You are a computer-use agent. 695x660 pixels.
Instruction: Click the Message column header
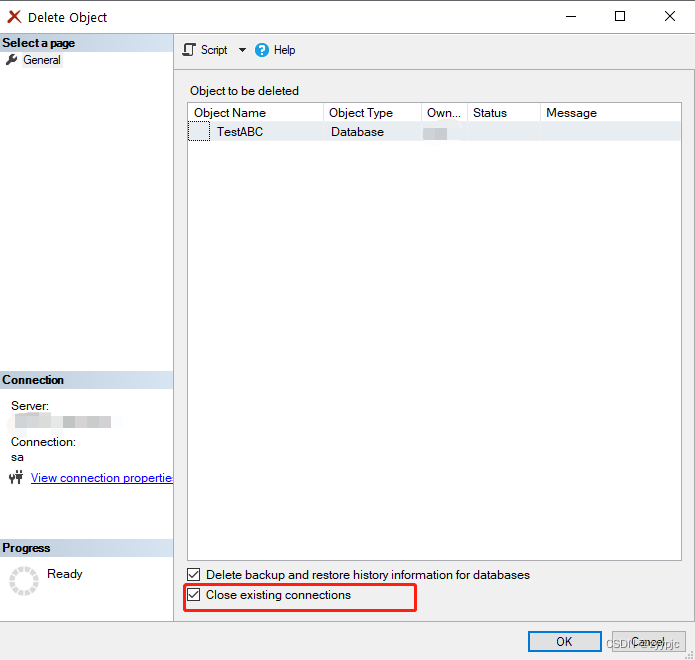coord(611,113)
